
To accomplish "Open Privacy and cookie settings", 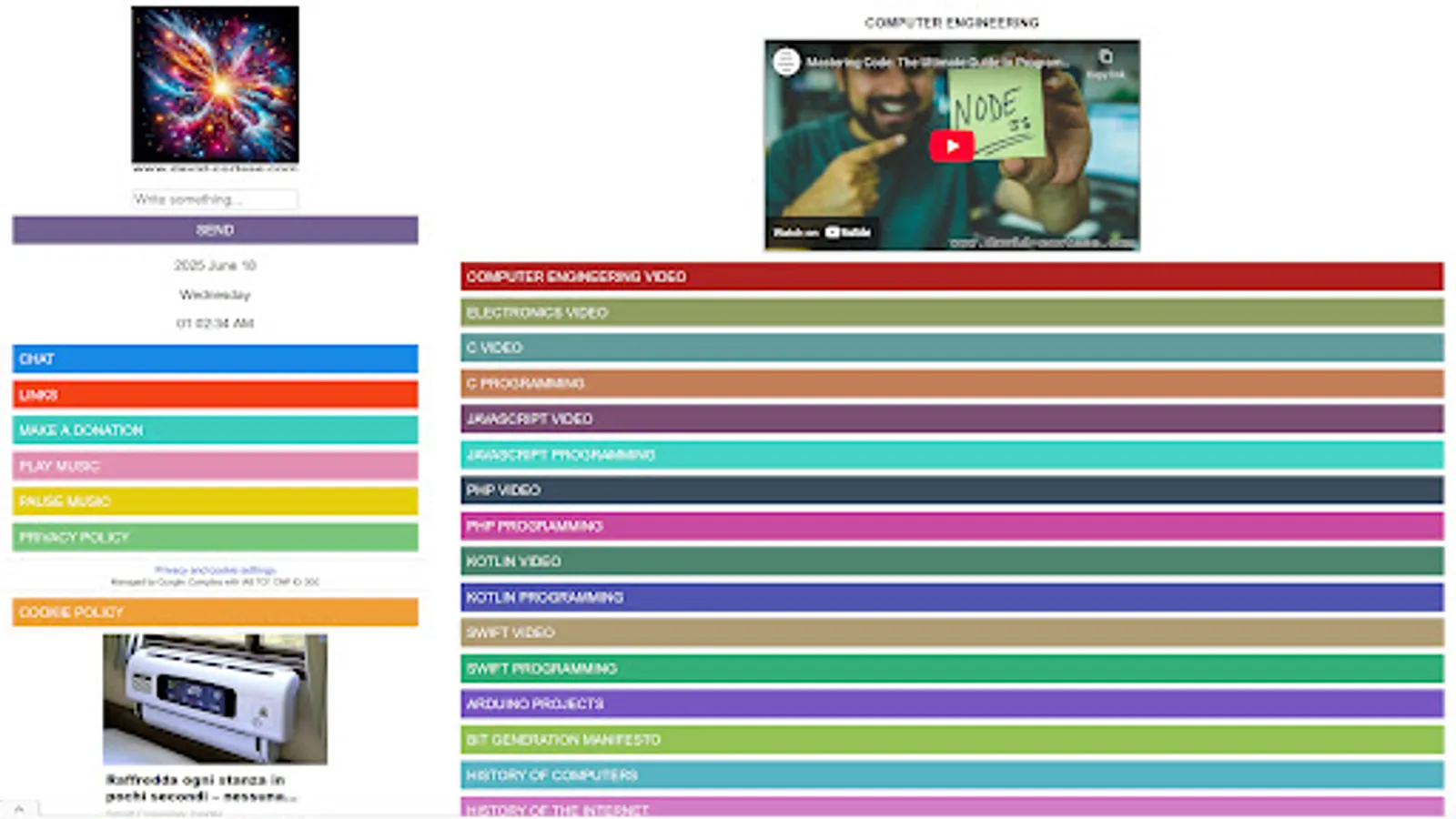I will (215, 568).
